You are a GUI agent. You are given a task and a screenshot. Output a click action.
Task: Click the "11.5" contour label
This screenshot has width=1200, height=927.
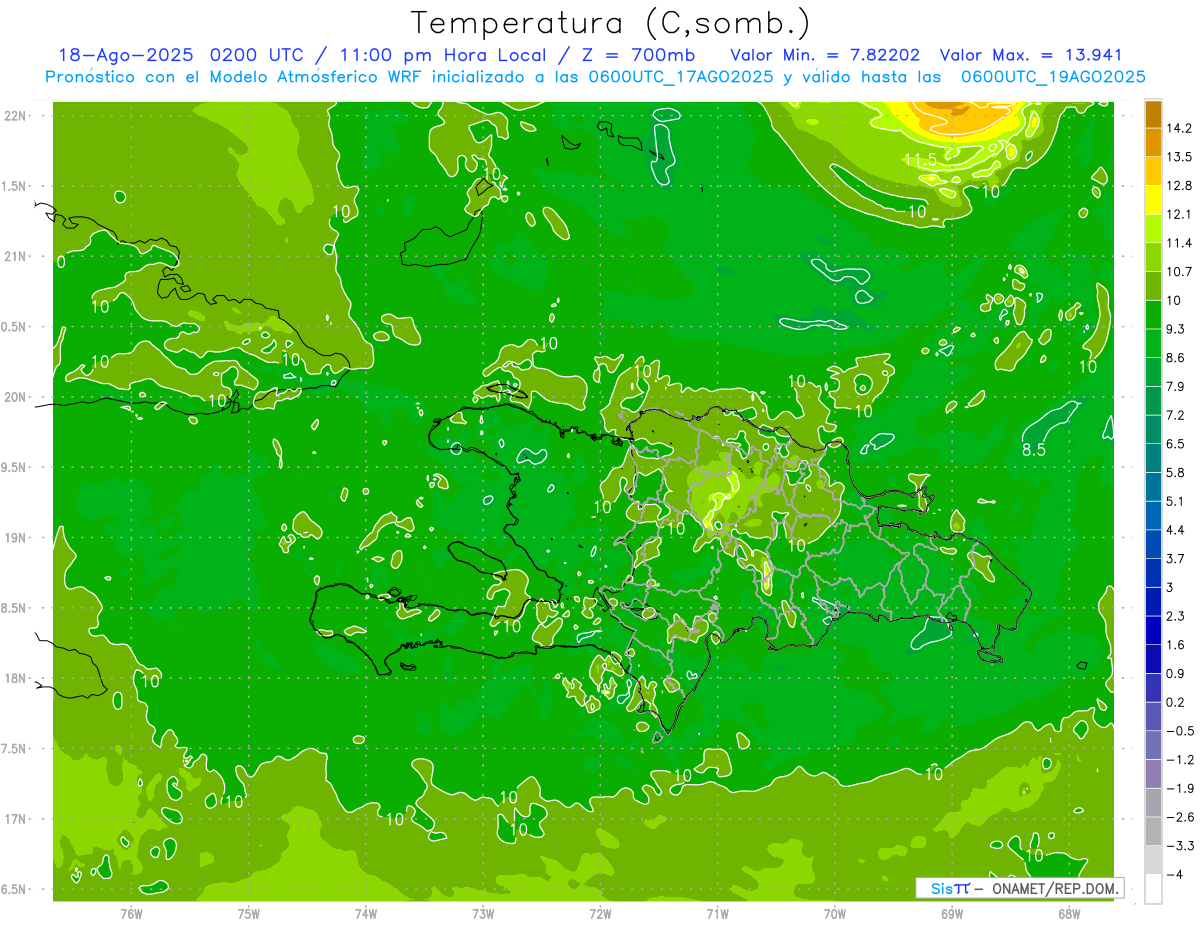coord(920,159)
